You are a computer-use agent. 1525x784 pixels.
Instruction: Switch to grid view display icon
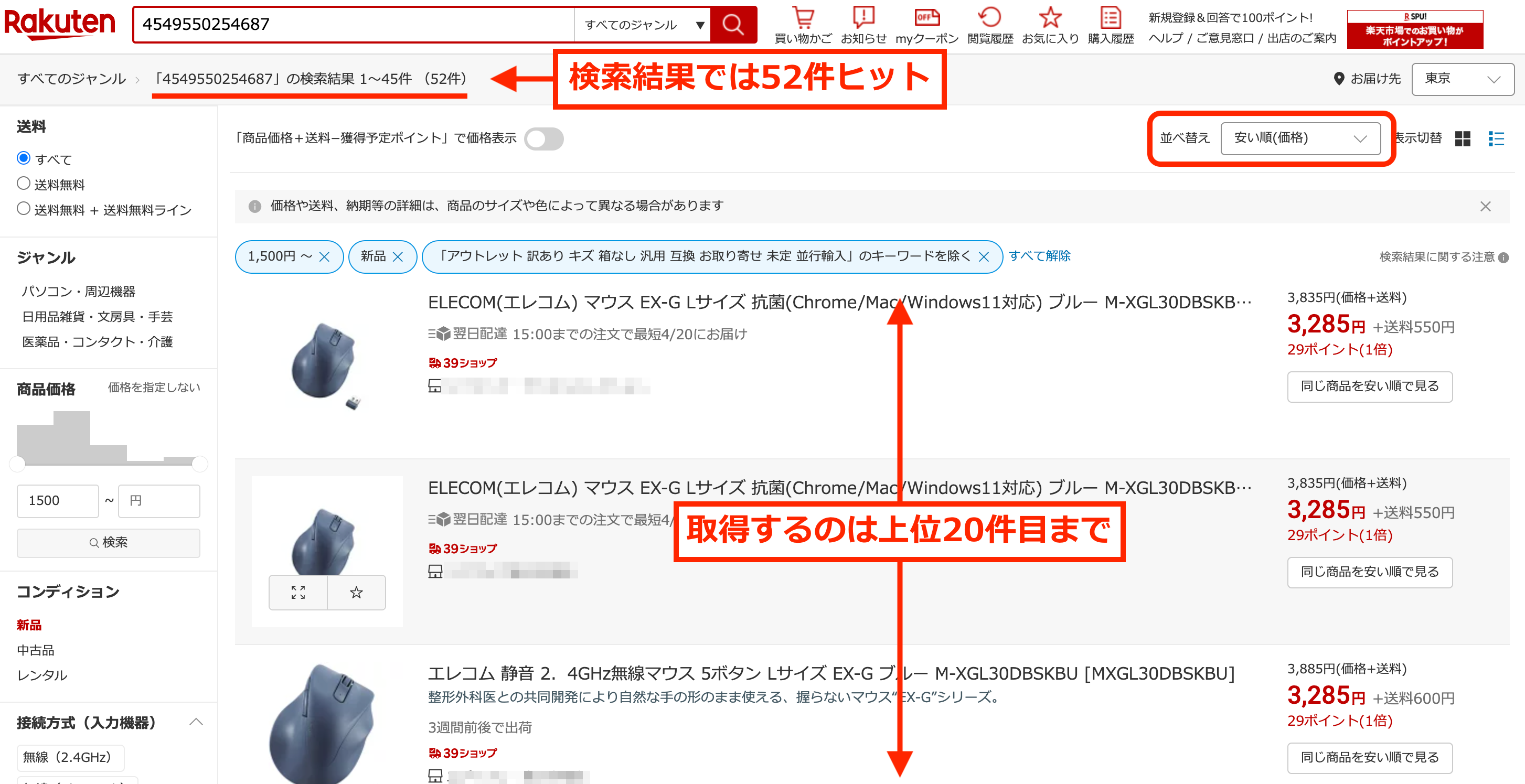(x=1462, y=138)
